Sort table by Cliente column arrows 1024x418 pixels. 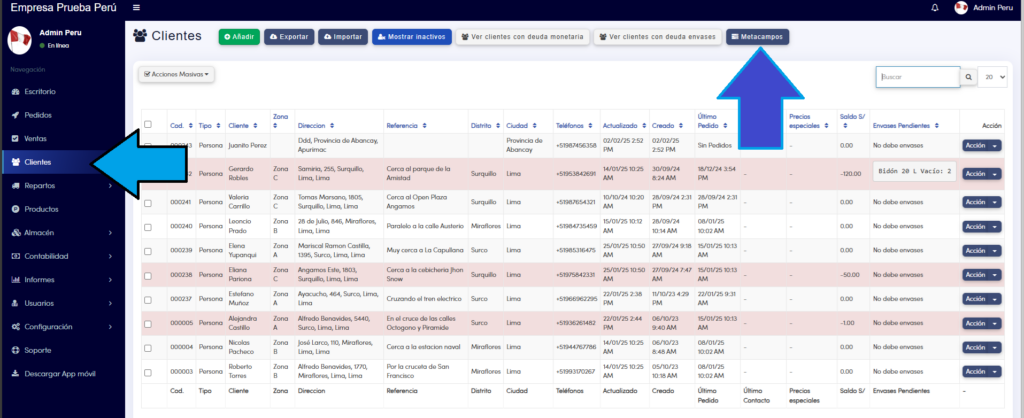pyautogui.click(x=256, y=125)
